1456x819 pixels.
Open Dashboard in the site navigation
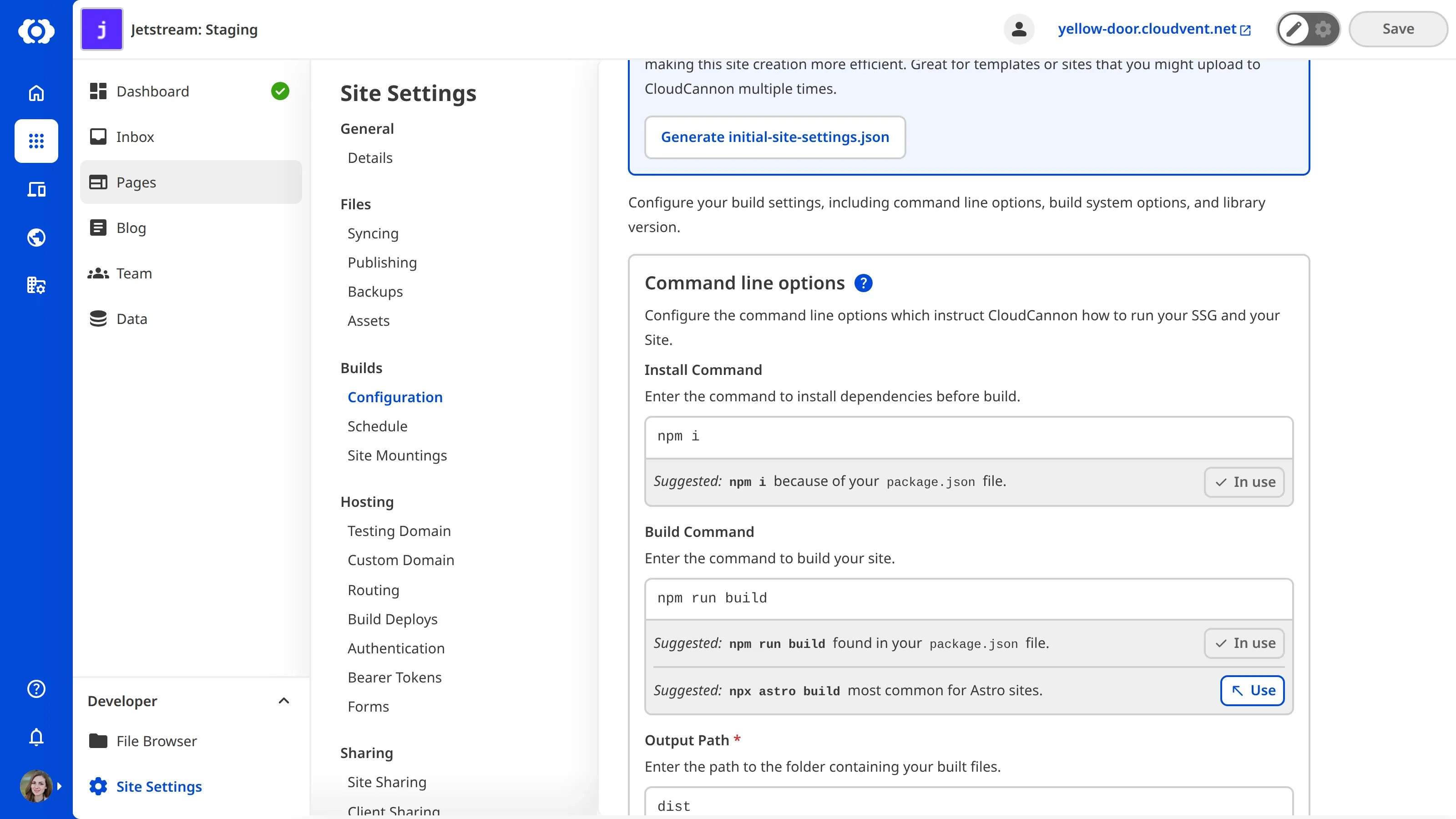[x=191, y=91]
